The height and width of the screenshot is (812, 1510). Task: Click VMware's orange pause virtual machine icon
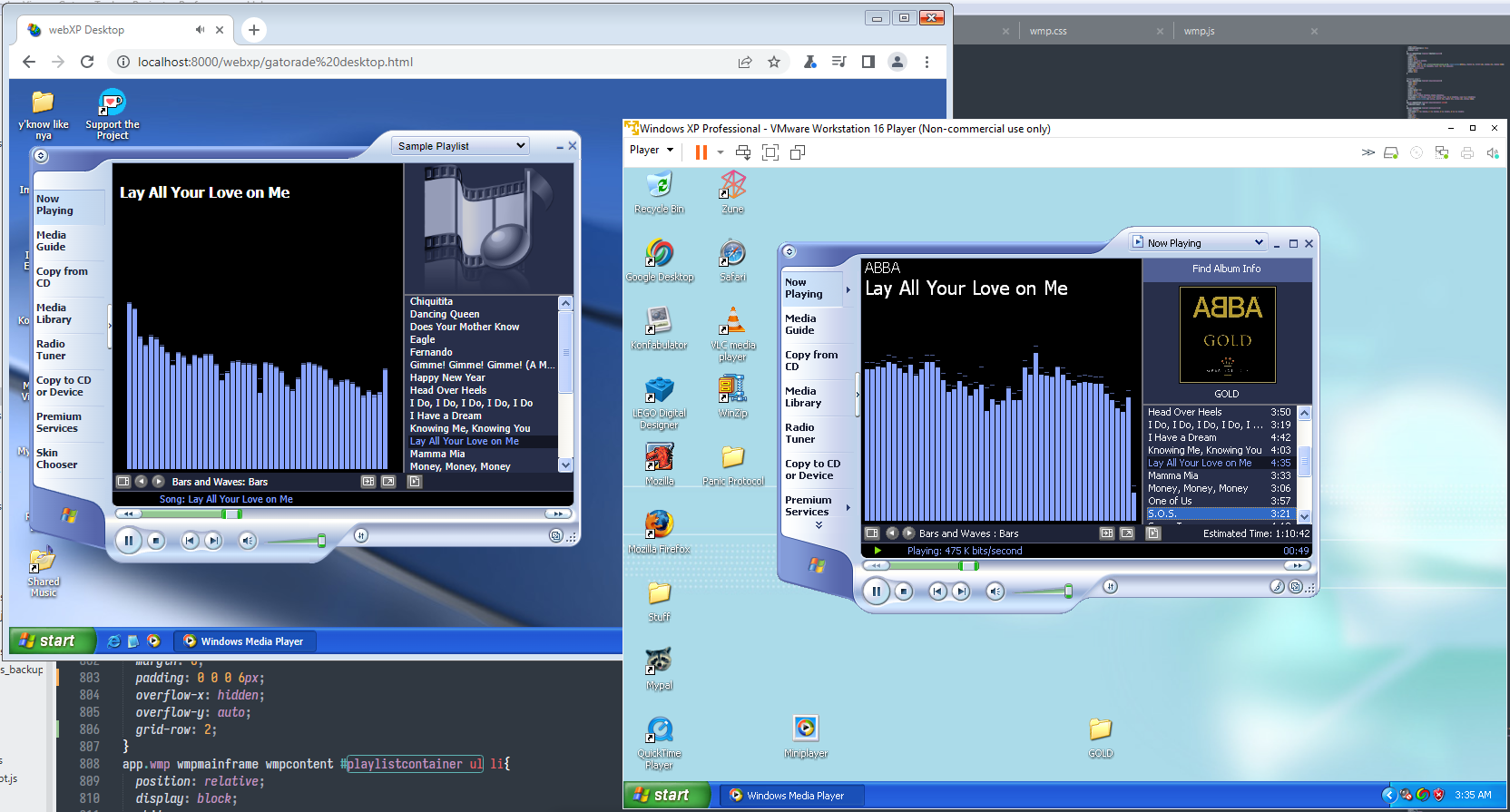point(701,152)
